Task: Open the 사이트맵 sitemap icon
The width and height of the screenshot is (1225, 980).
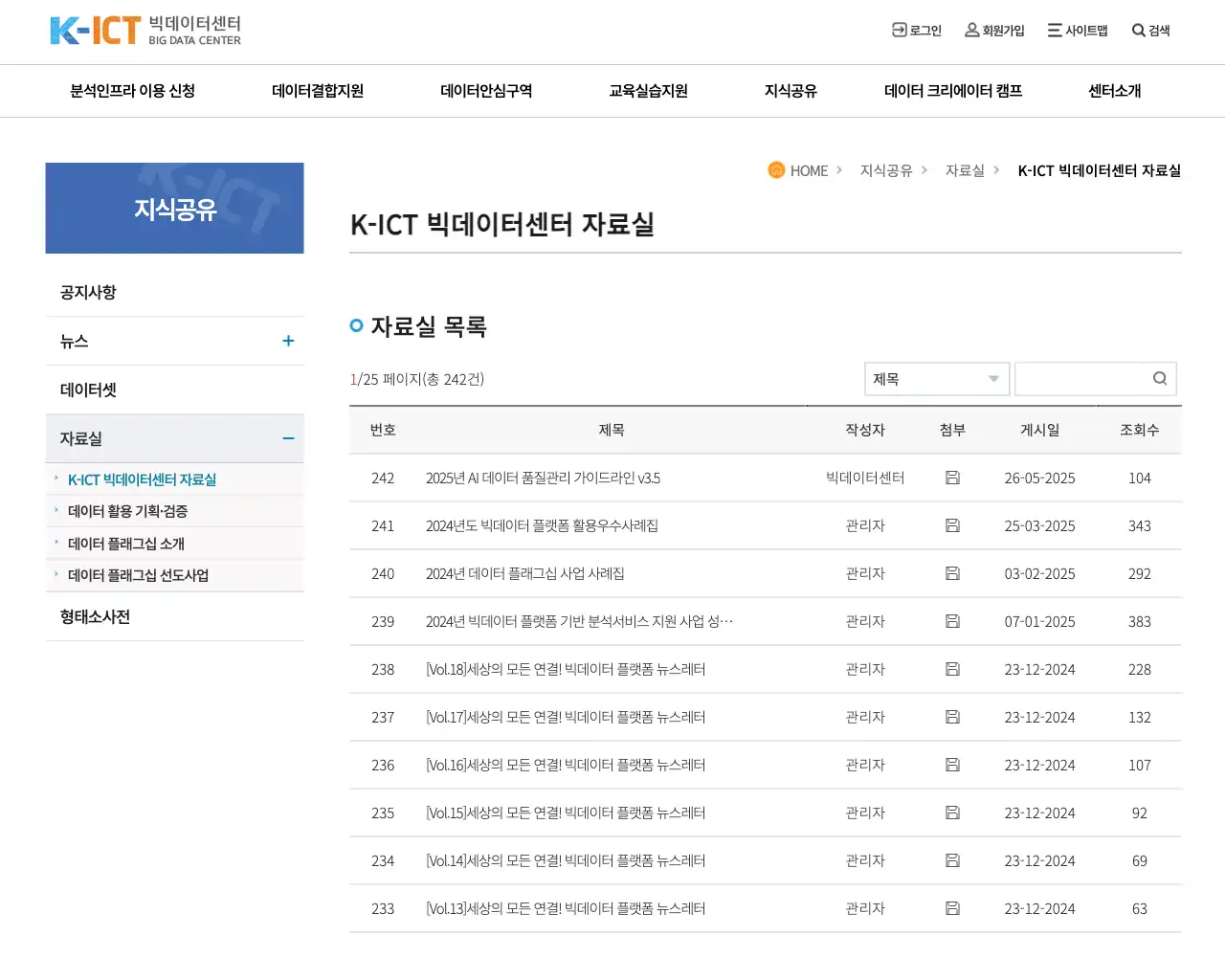Action: (x=1055, y=30)
